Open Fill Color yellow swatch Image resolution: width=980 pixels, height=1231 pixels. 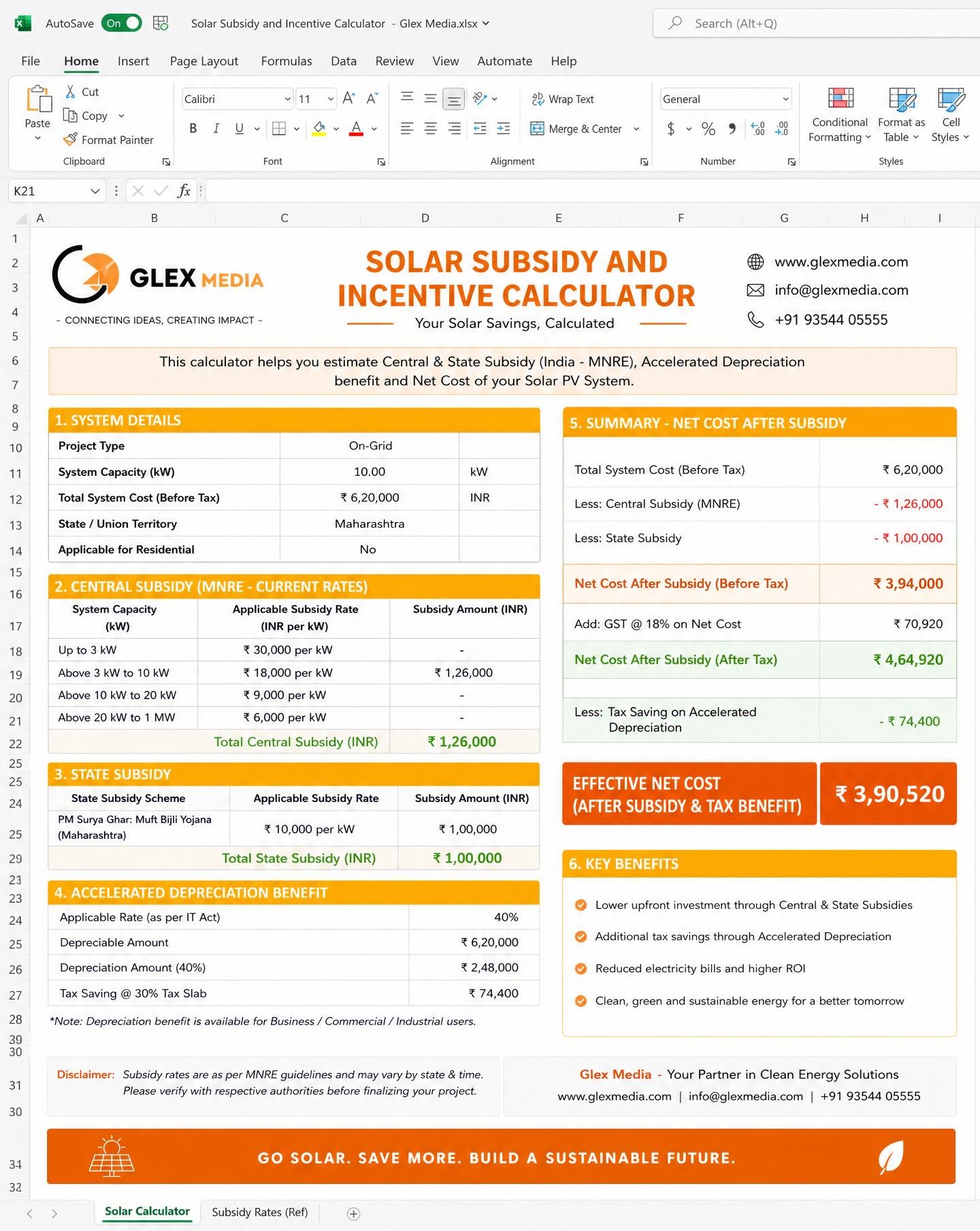click(x=319, y=129)
